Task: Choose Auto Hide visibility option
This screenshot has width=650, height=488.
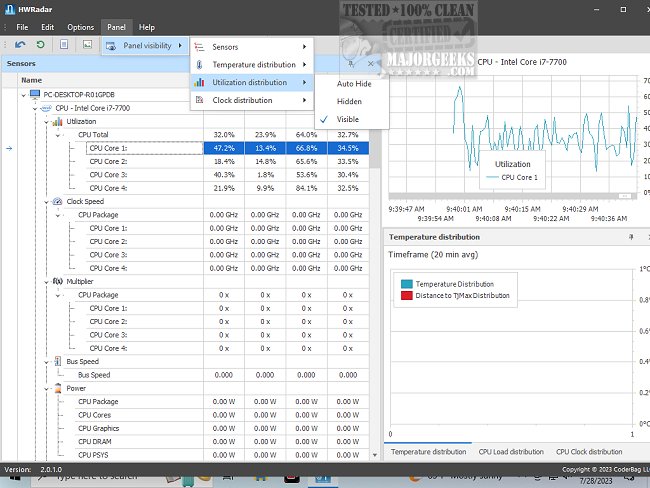Action: (353, 84)
